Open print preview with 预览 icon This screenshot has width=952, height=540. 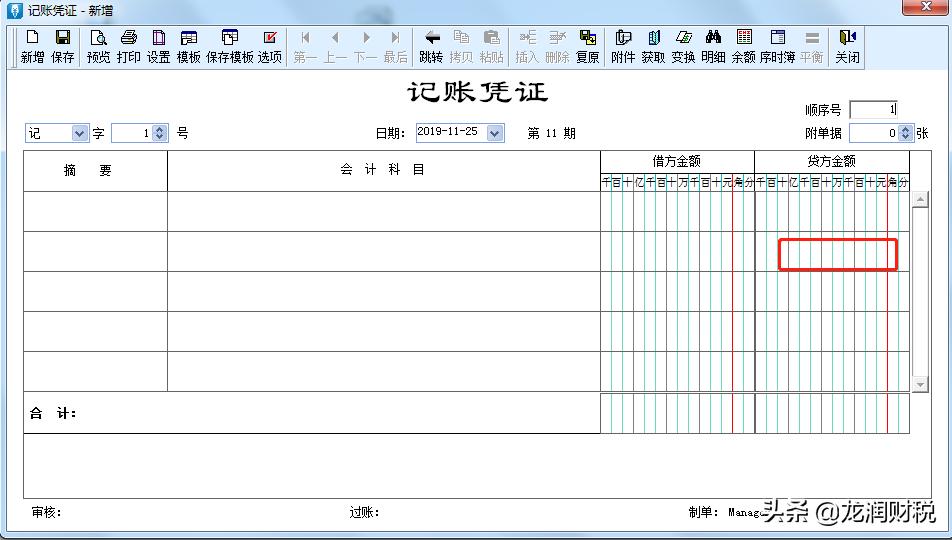click(98, 47)
